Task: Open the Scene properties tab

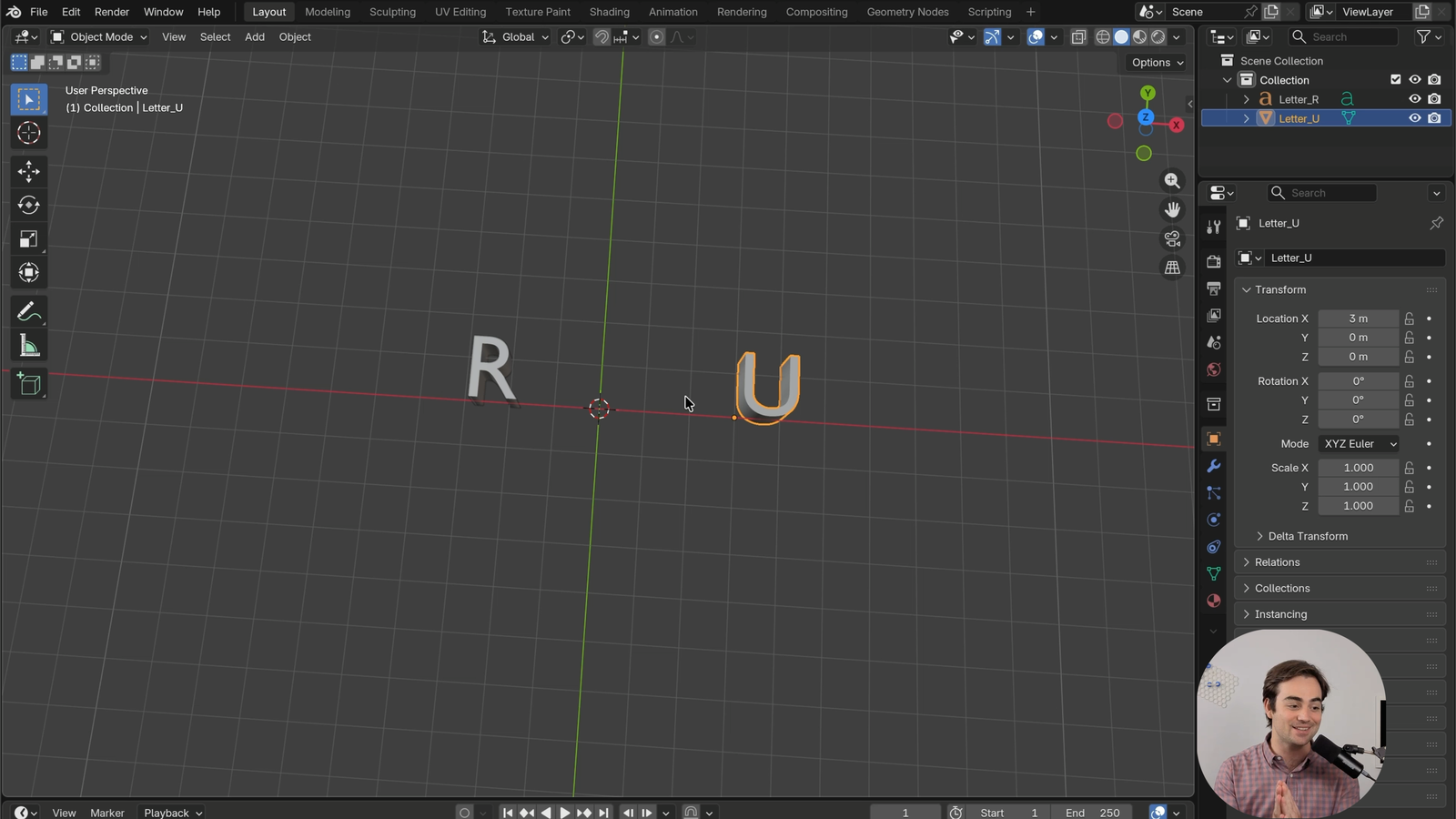Action: pyautogui.click(x=1213, y=343)
